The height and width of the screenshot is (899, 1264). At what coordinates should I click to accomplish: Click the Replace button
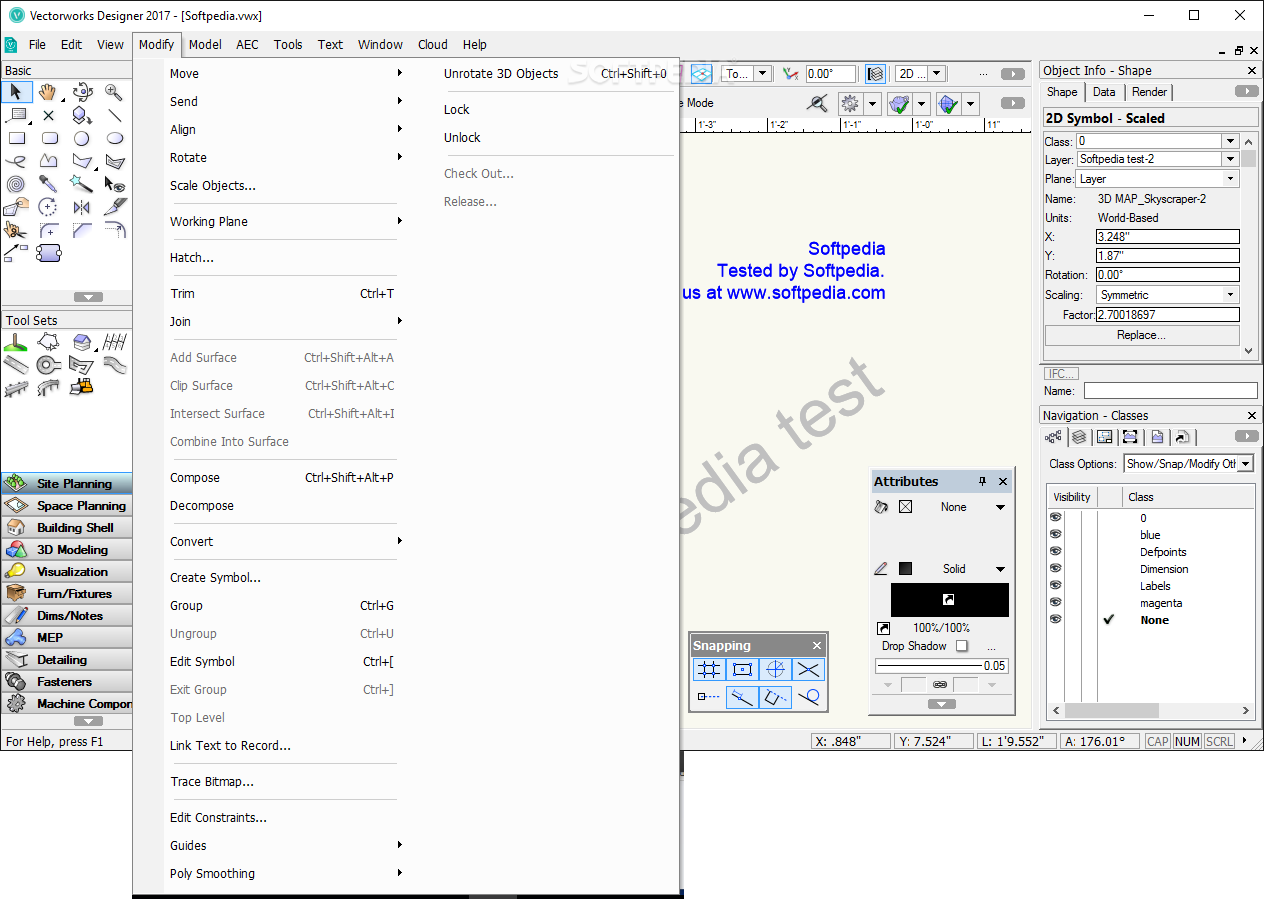coord(1141,335)
